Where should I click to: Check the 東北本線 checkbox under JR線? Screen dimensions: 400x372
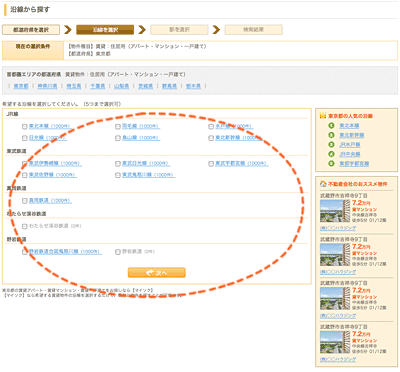[x=24, y=127]
